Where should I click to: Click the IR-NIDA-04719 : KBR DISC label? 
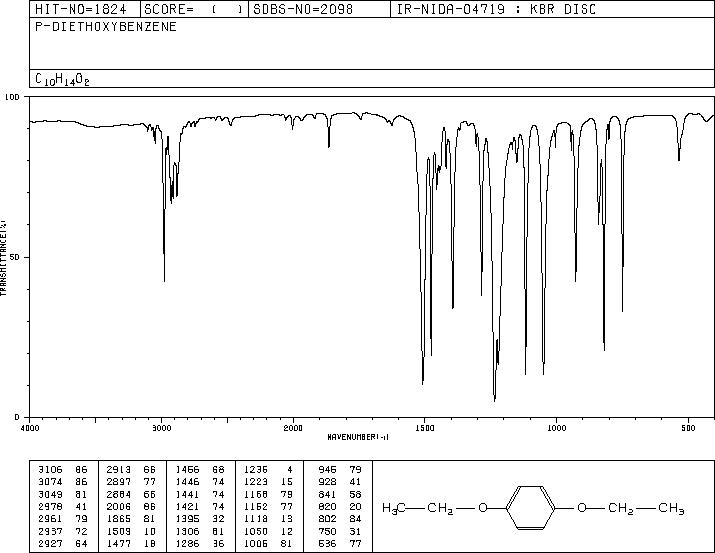pos(496,9)
